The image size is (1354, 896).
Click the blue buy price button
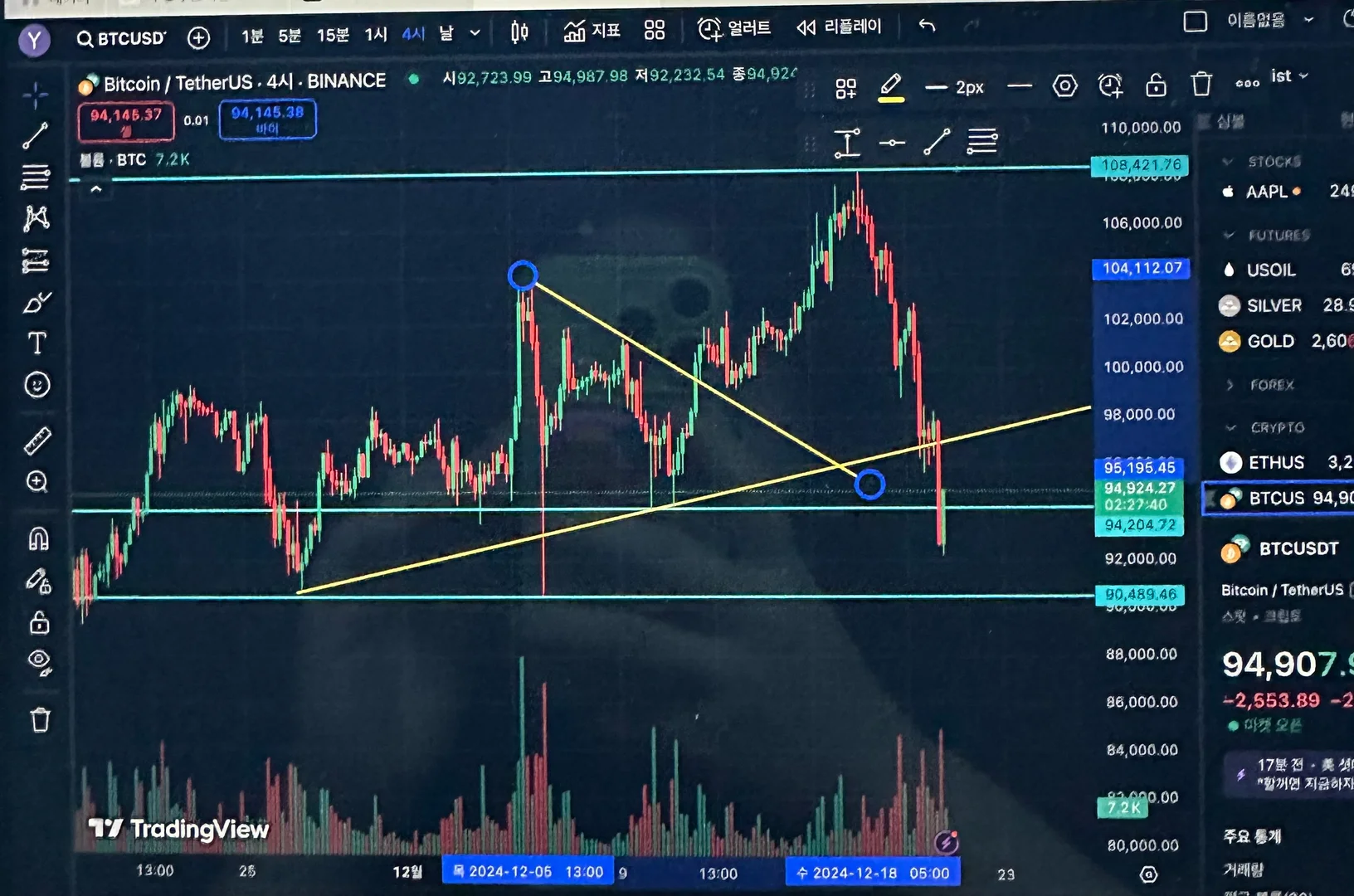[x=267, y=119]
